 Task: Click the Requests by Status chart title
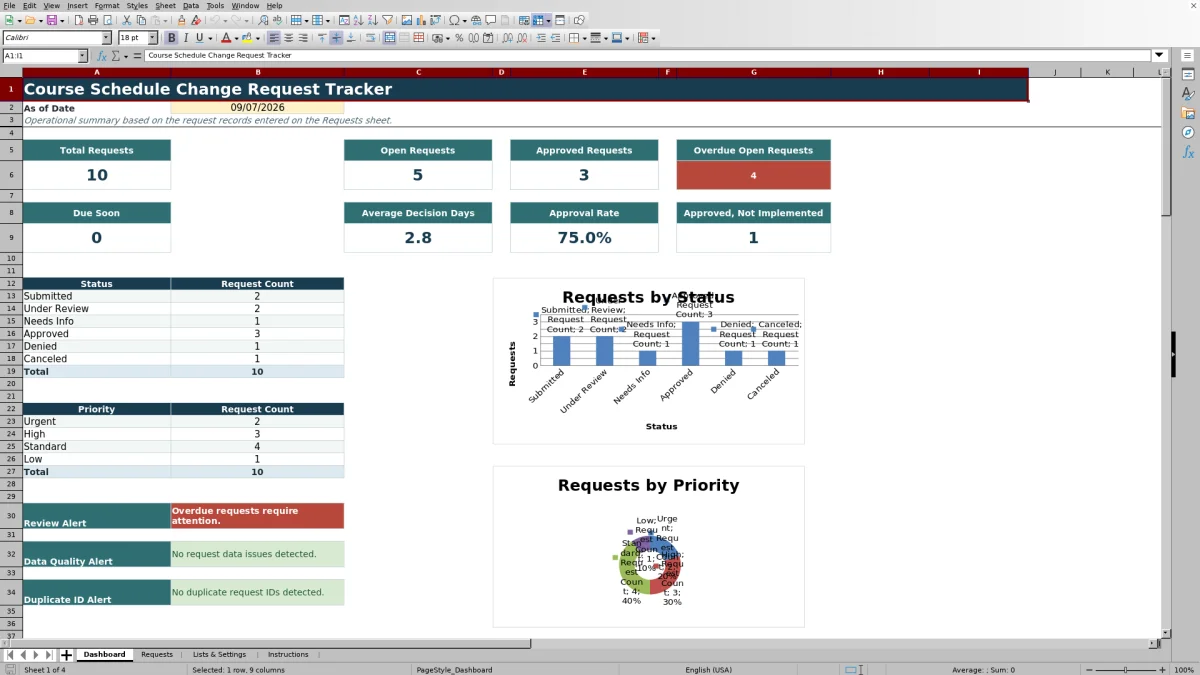(x=648, y=297)
